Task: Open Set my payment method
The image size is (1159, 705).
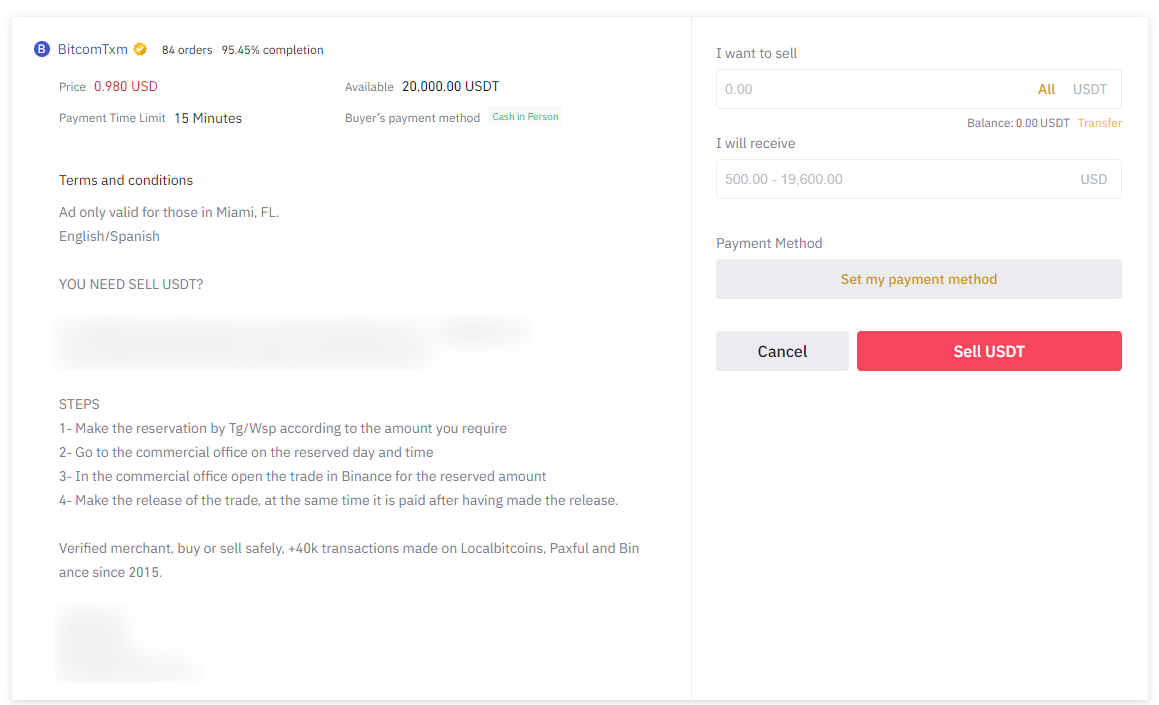Action: tap(918, 278)
